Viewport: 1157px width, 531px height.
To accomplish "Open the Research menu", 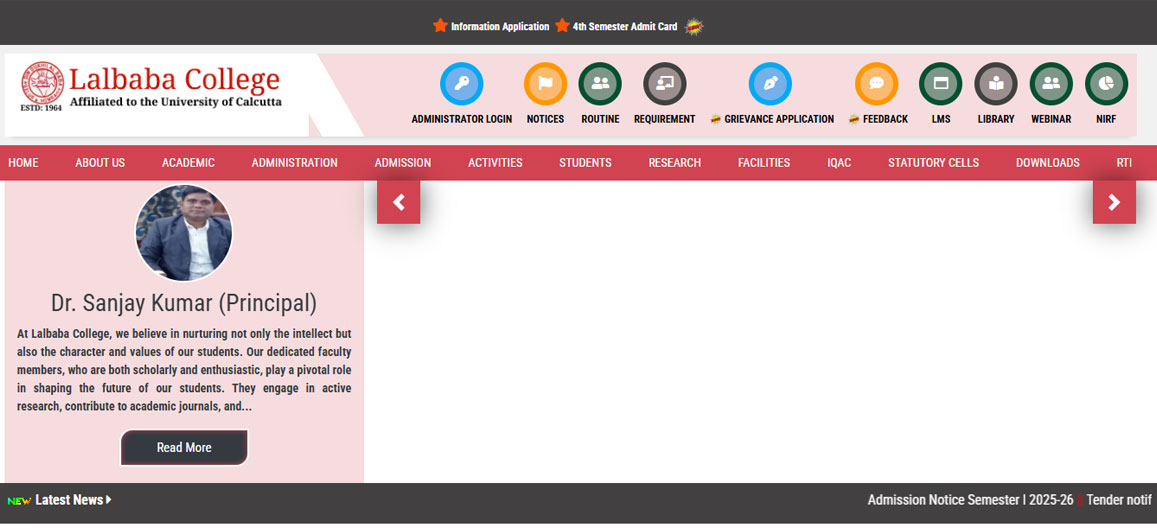I will (x=675, y=163).
